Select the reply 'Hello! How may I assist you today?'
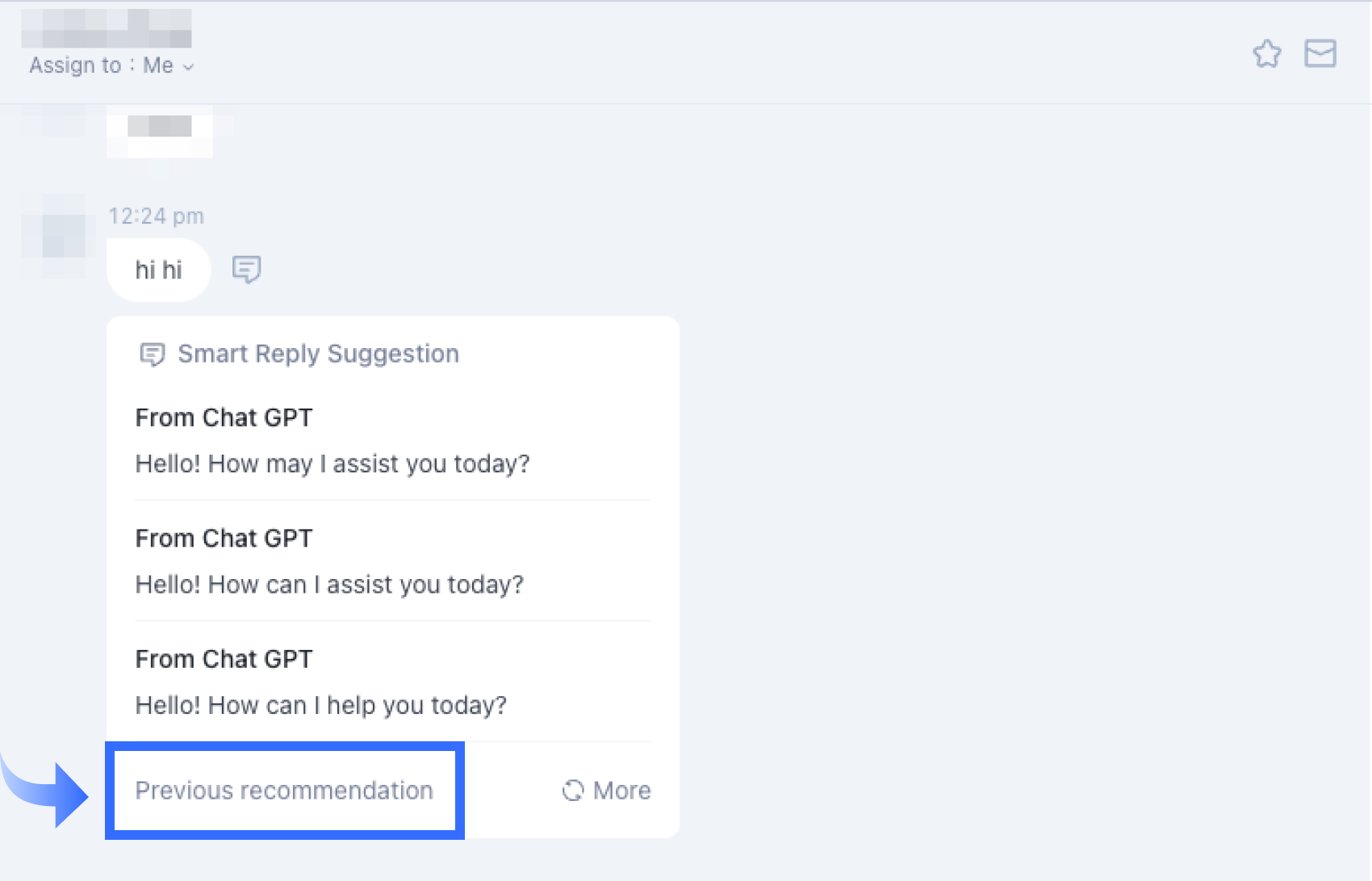1372x881 pixels. pos(332,463)
